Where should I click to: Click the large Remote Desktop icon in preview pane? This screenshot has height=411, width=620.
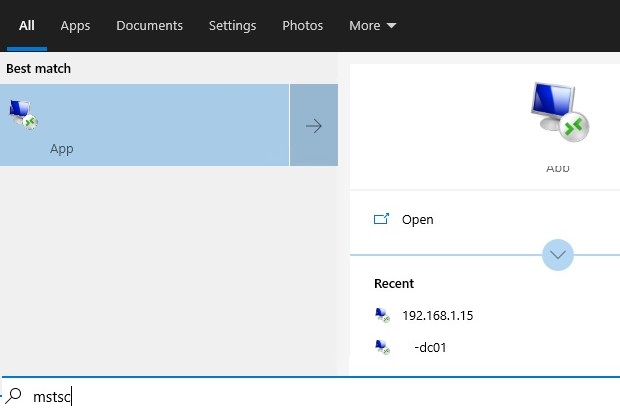(558, 111)
